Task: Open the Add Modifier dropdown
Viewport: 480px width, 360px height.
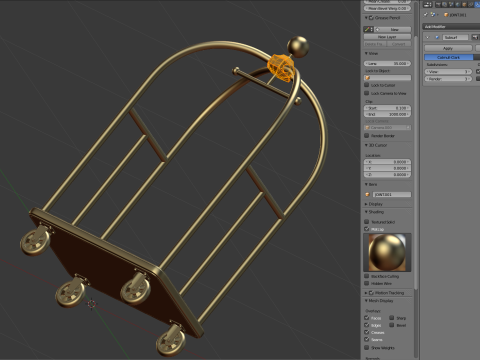Action: tap(451, 26)
